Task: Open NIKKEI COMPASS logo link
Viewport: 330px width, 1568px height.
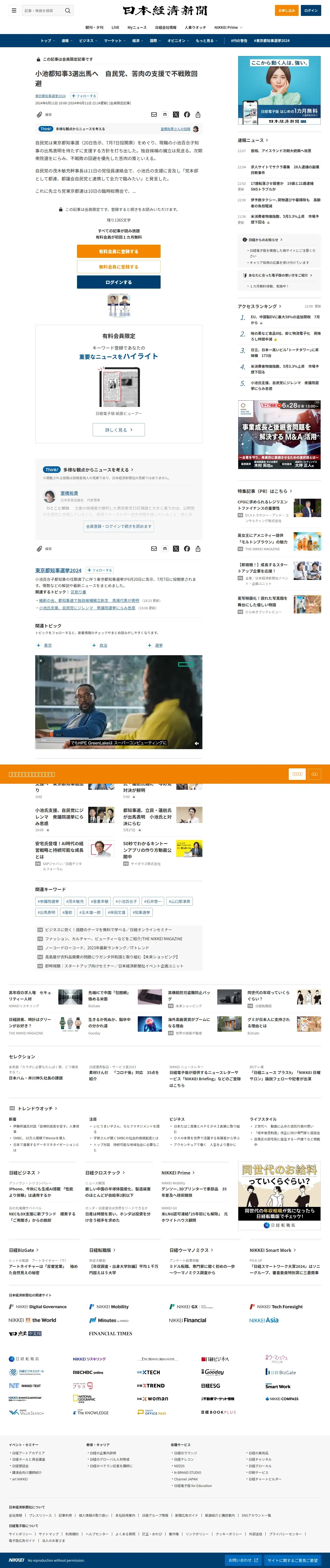Action: coord(281,1399)
